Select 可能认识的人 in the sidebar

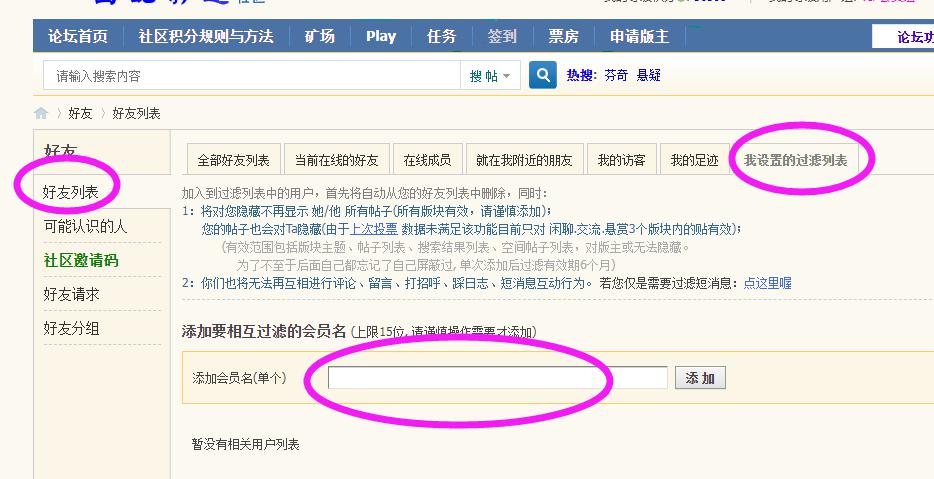(85, 226)
